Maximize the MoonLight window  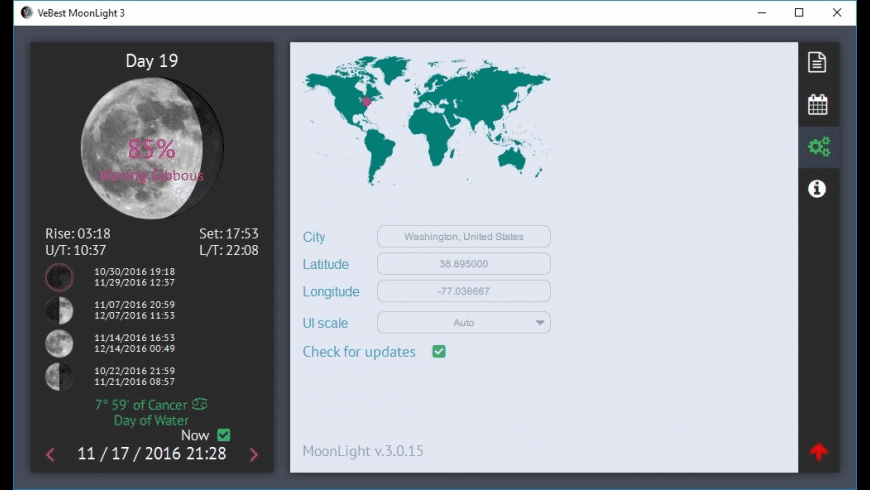click(799, 12)
